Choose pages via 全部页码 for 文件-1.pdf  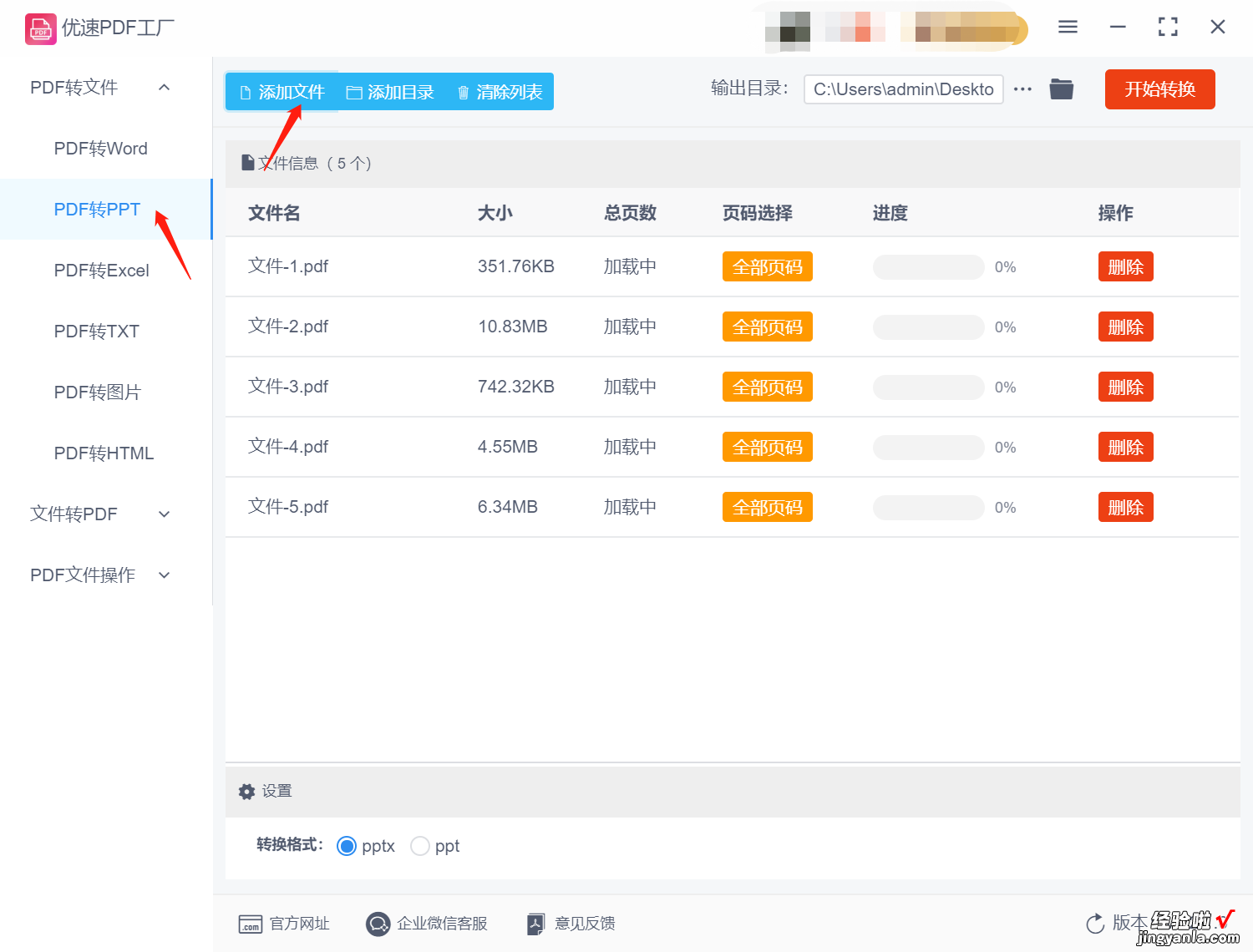click(x=767, y=267)
